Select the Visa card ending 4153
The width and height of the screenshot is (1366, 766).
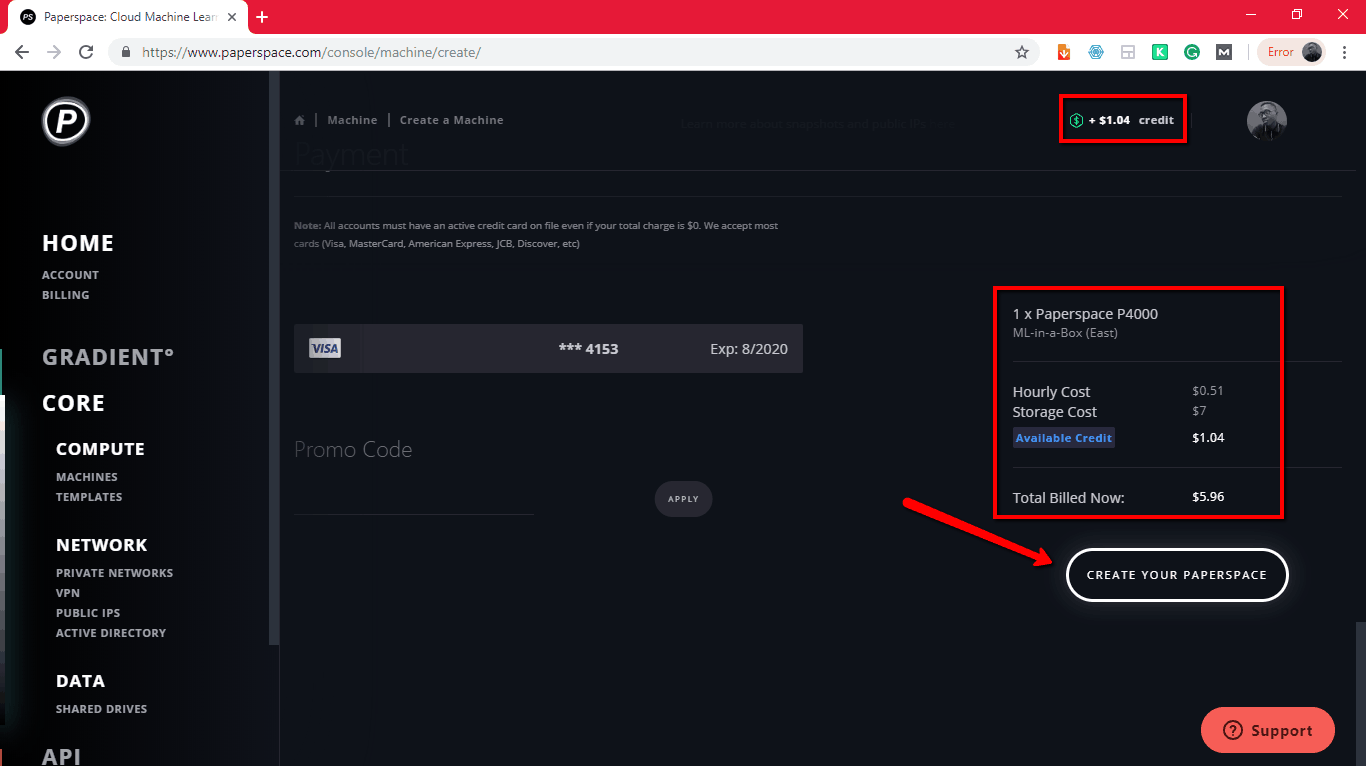click(x=548, y=348)
